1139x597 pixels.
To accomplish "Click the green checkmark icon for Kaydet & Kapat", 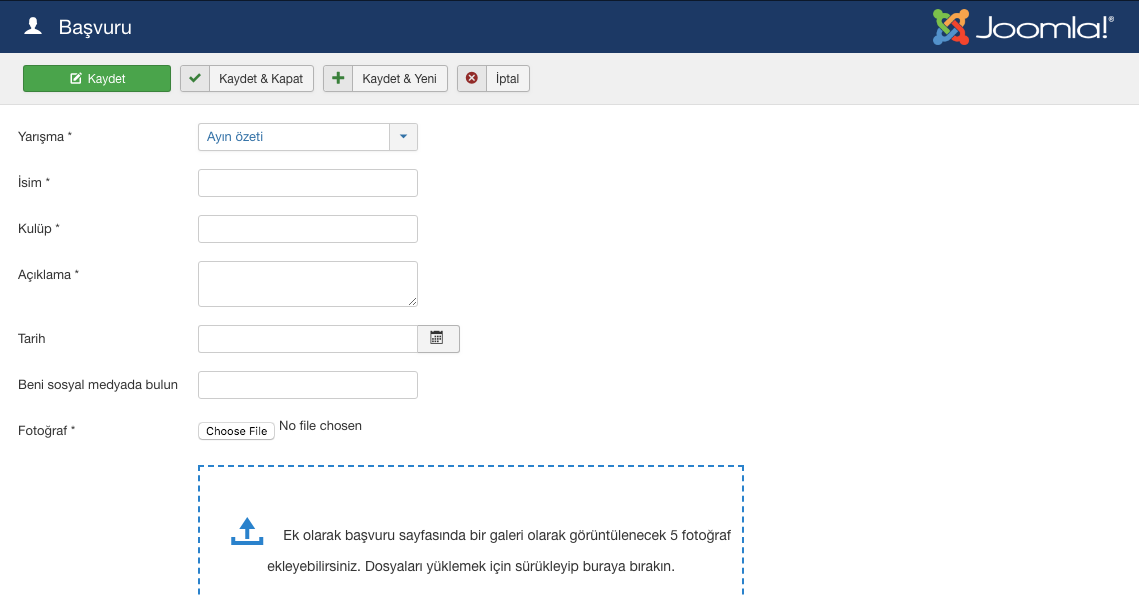I will 195,79.
